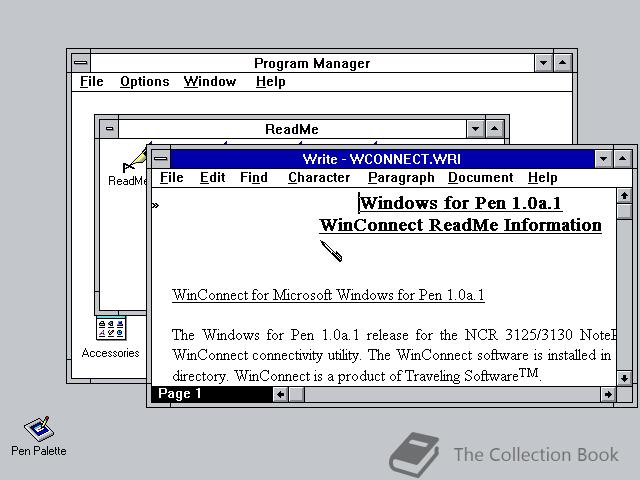Click Write horizontal scrollbar right arrow
The height and width of the screenshot is (480, 640).
point(608,394)
